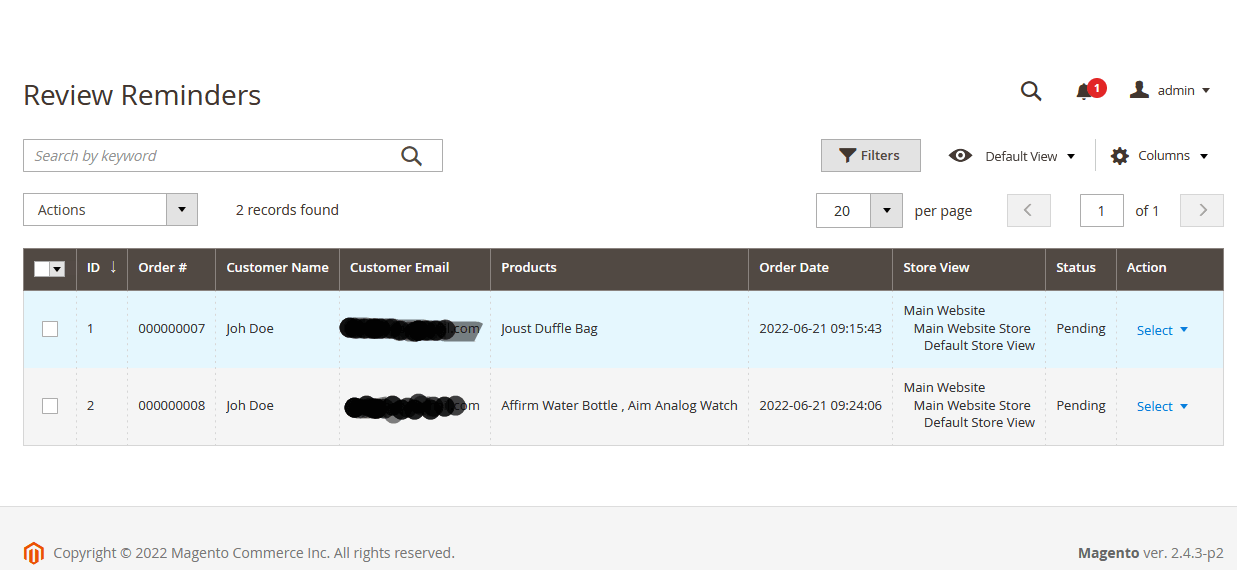Click the Search by keyword field
The width and height of the screenshot is (1237, 570).
coord(210,156)
